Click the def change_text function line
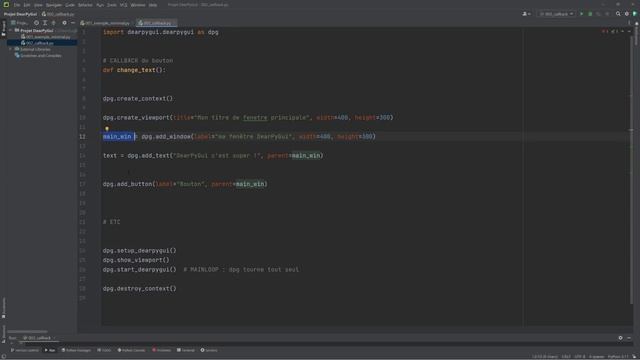 [134, 70]
